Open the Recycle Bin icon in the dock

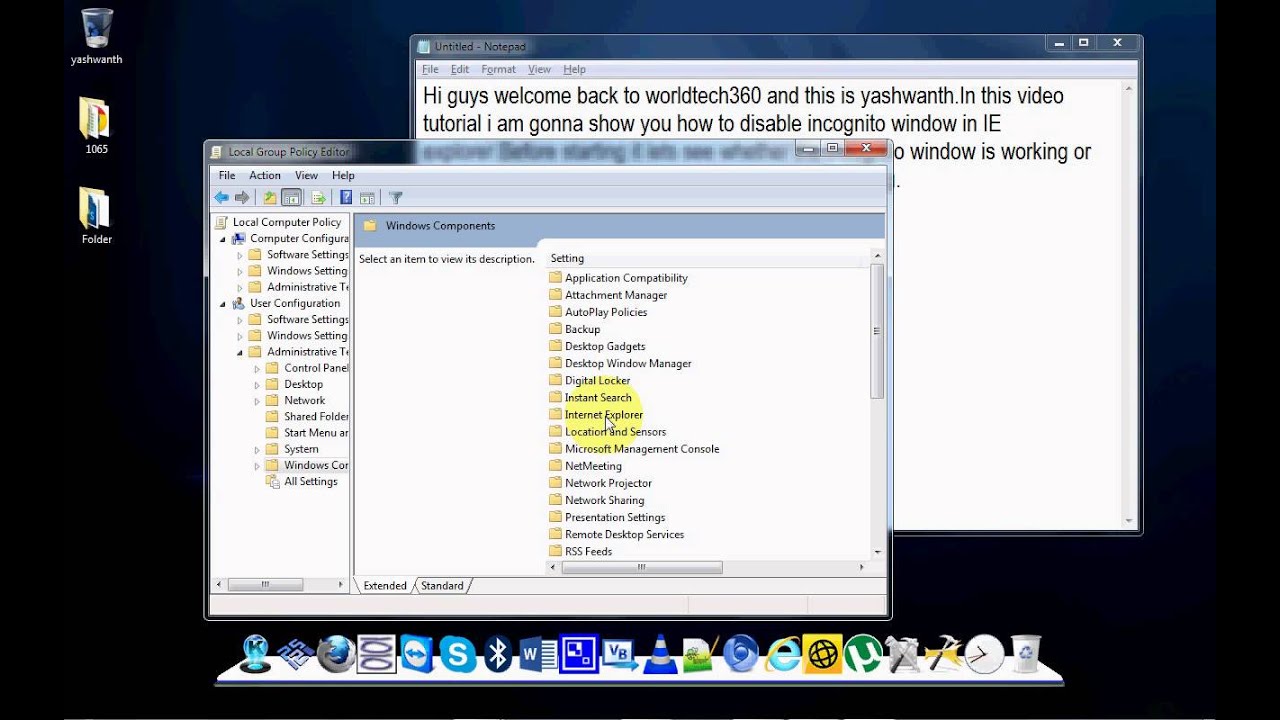(1026, 655)
